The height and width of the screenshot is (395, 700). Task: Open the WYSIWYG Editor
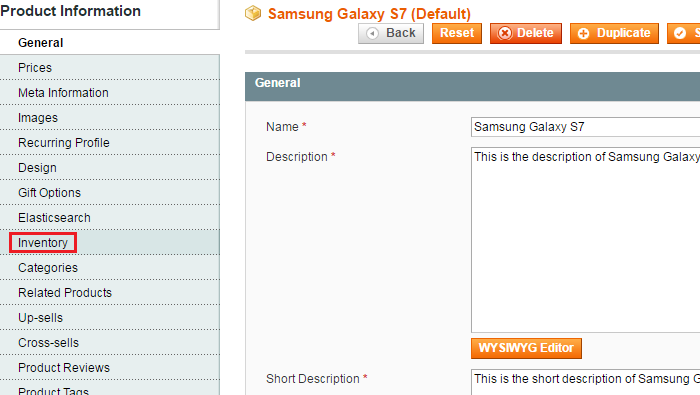point(526,348)
